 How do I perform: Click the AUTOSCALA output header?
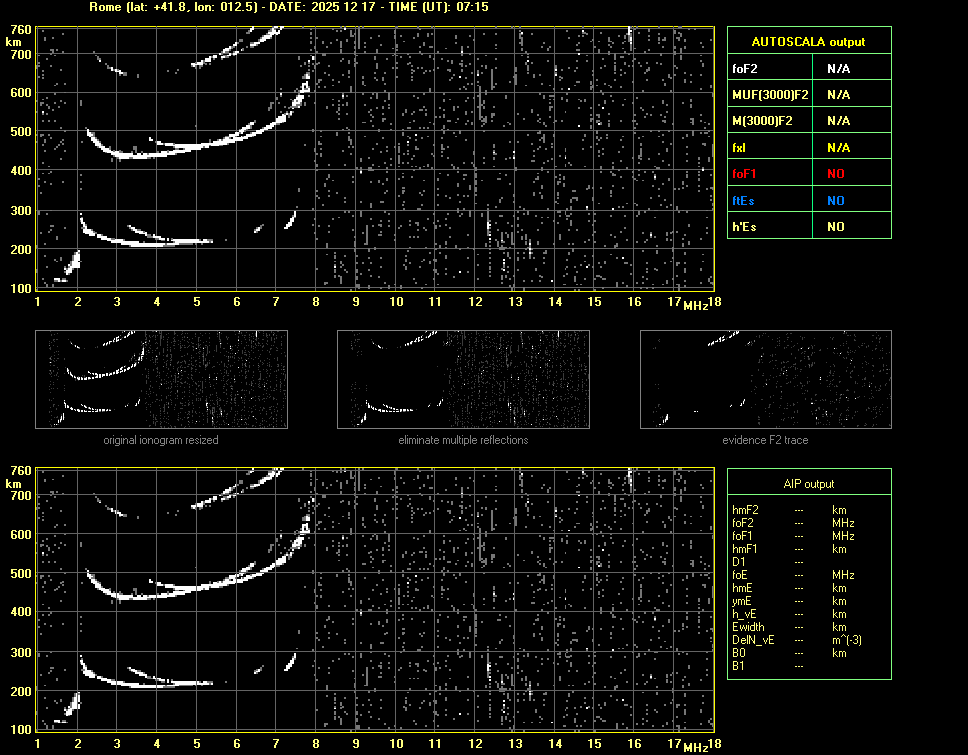click(808, 42)
